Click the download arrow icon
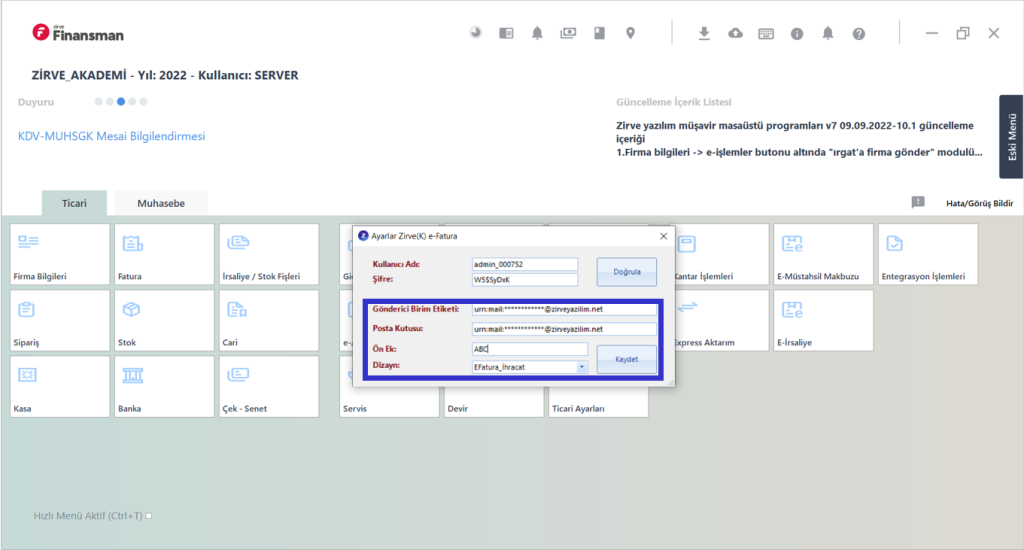 (x=704, y=33)
